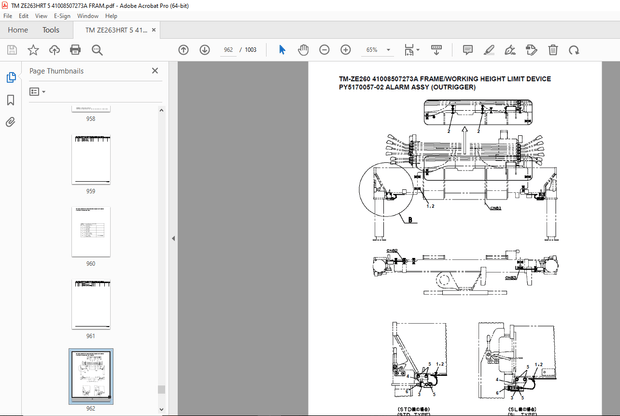Print the document
The width and height of the screenshot is (620, 416).
pyautogui.click(x=75, y=50)
